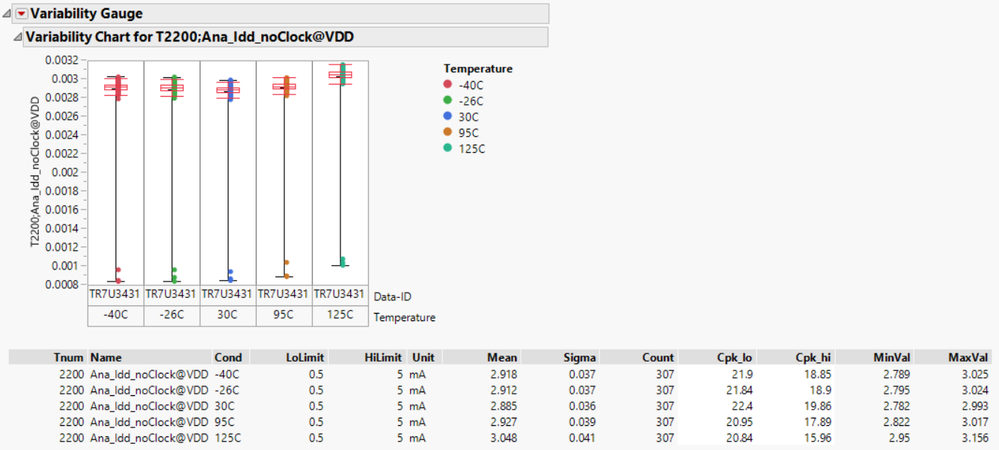Click the Cpk_lo value 22.4
Viewport: 999px width, 450px height.
click(745, 406)
